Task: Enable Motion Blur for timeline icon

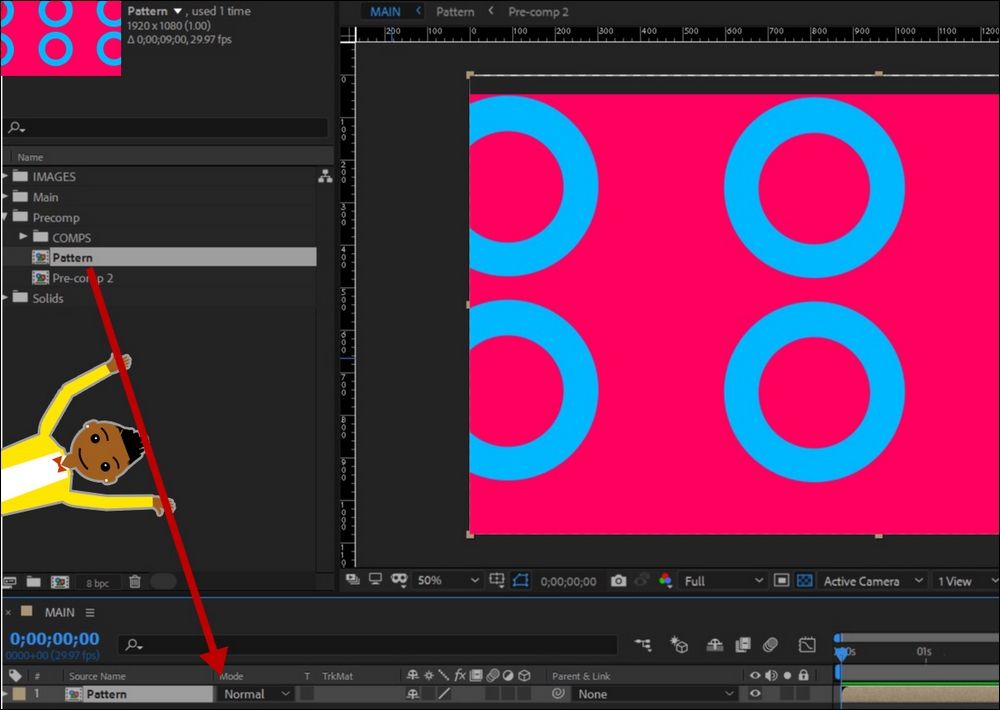Action: point(770,645)
